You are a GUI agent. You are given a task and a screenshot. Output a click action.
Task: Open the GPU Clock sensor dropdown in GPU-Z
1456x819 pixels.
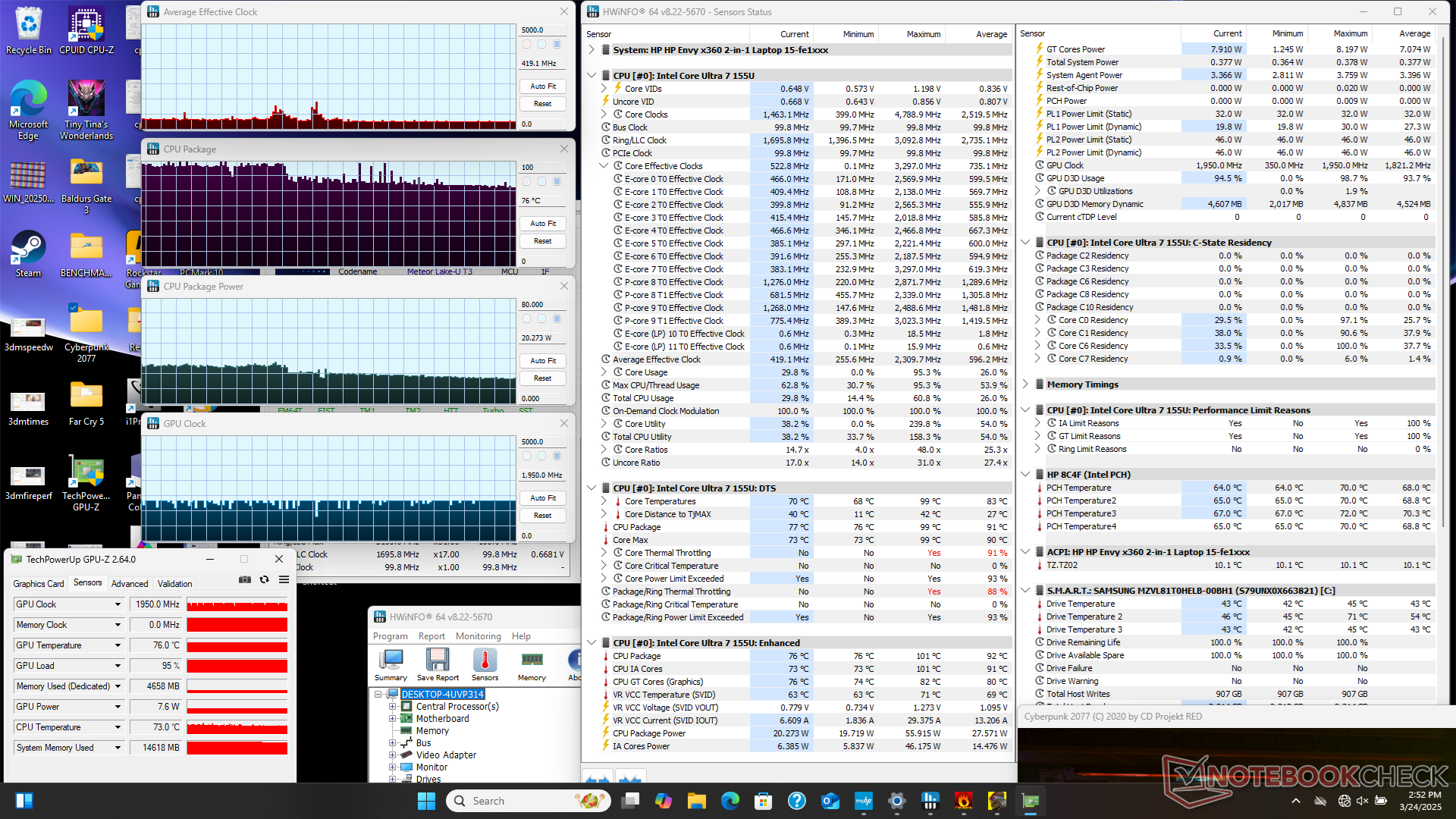[118, 604]
